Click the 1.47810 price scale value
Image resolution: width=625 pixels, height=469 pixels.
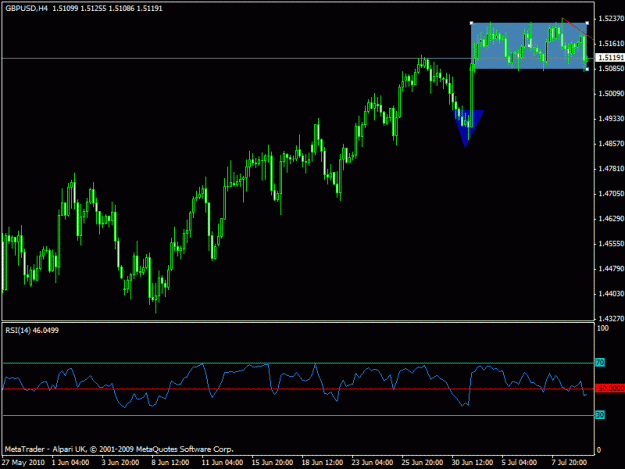click(x=611, y=169)
